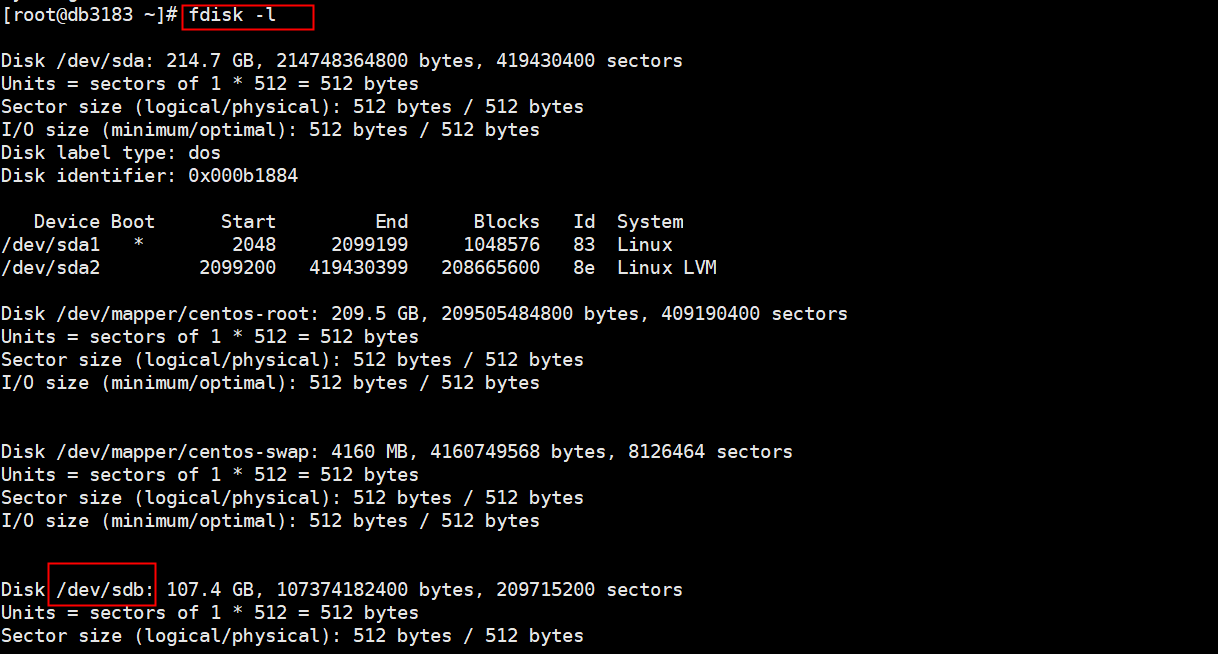Click the Blocks column header
This screenshot has width=1218, height=654.
coord(506,222)
